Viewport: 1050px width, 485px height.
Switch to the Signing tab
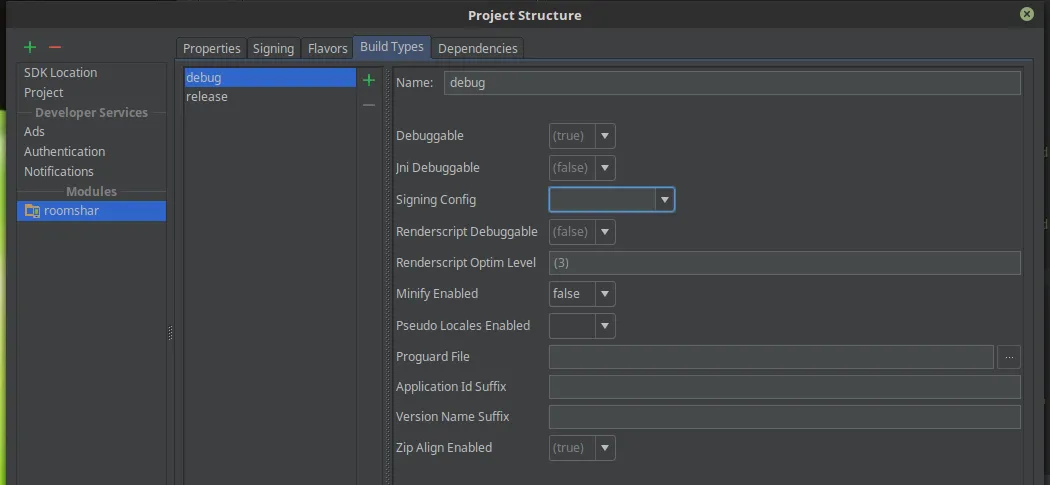(x=273, y=48)
